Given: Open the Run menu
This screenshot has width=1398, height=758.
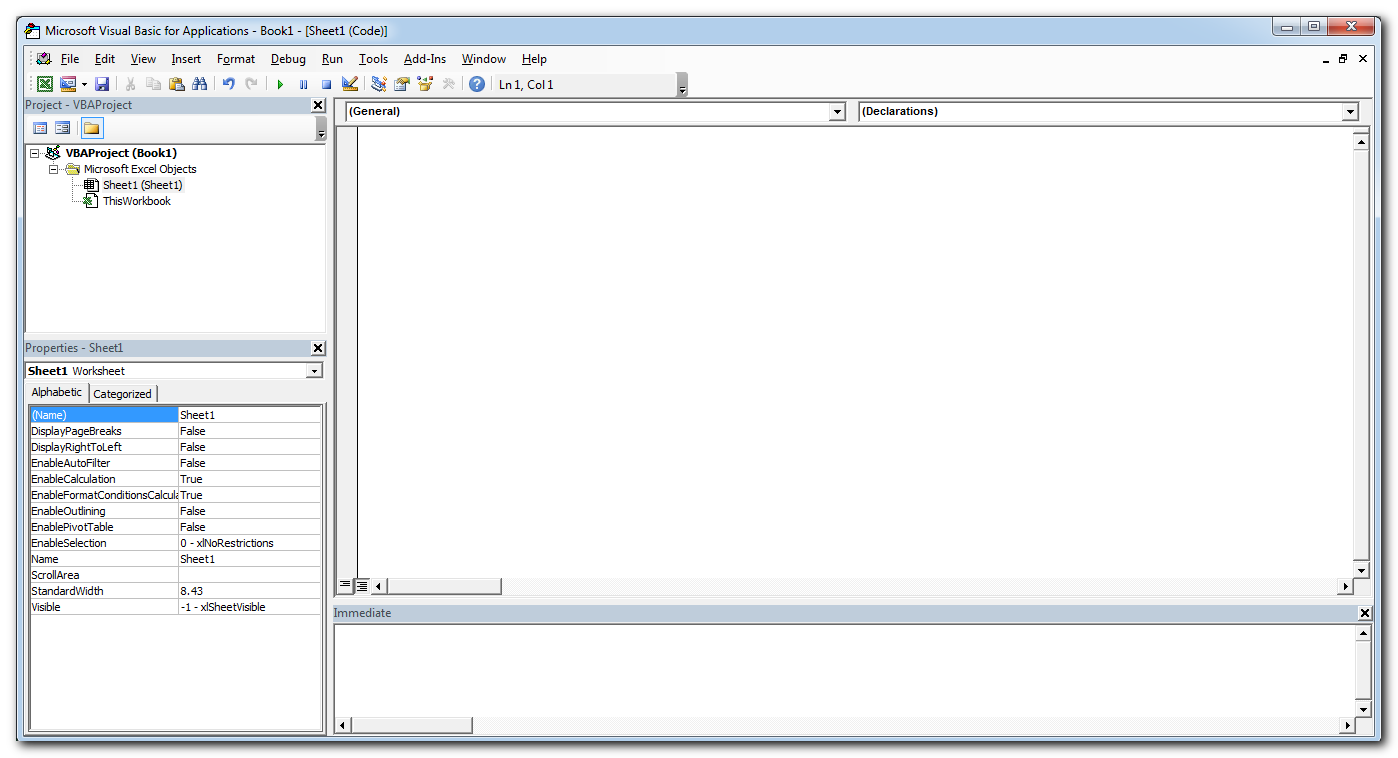Looking at the screenshot, I should pos(332,59).
